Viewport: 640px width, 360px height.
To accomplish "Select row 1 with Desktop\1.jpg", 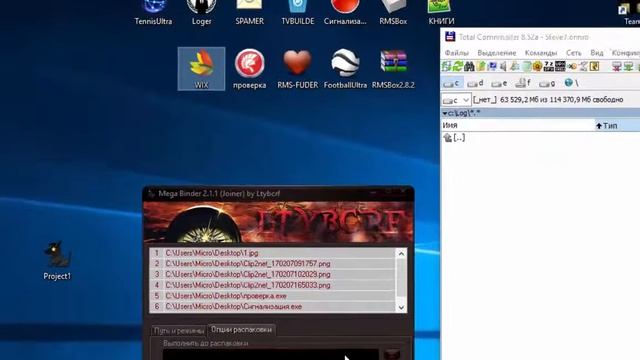I will pos(272,253).
